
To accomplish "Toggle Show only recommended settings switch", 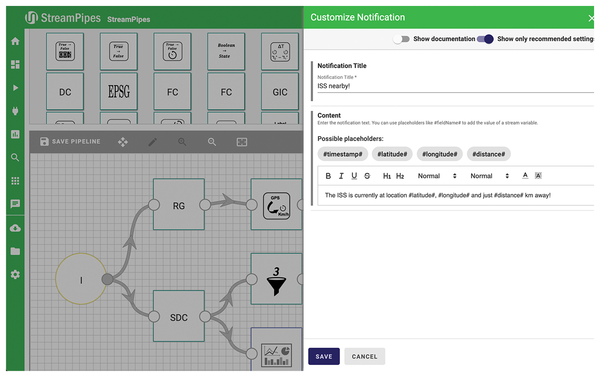I will coord(485,39).
